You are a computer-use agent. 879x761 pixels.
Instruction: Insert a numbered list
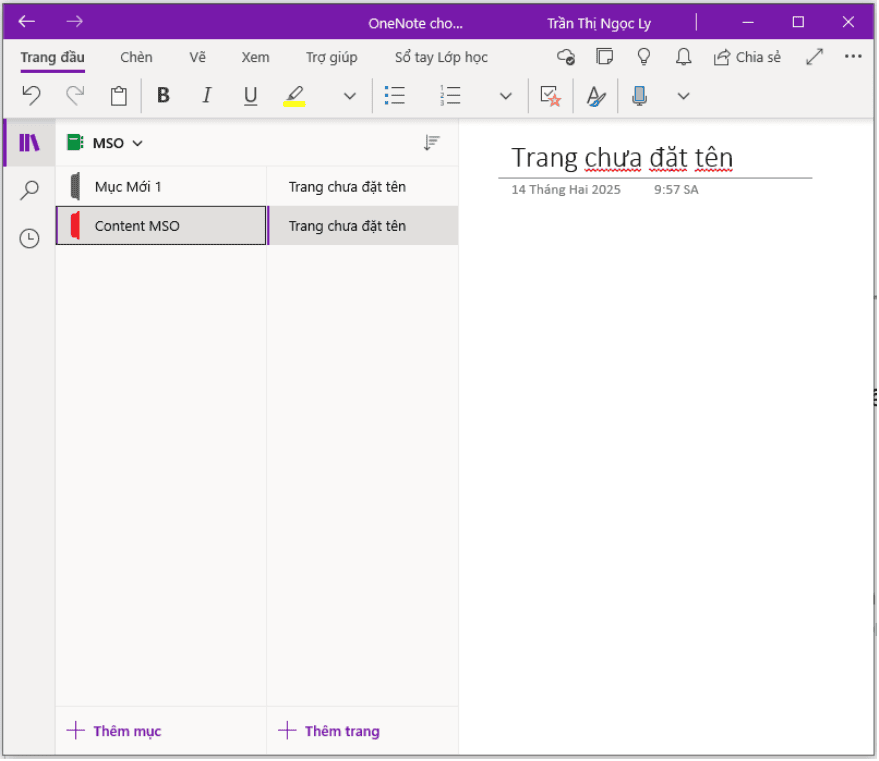point(450,96)
